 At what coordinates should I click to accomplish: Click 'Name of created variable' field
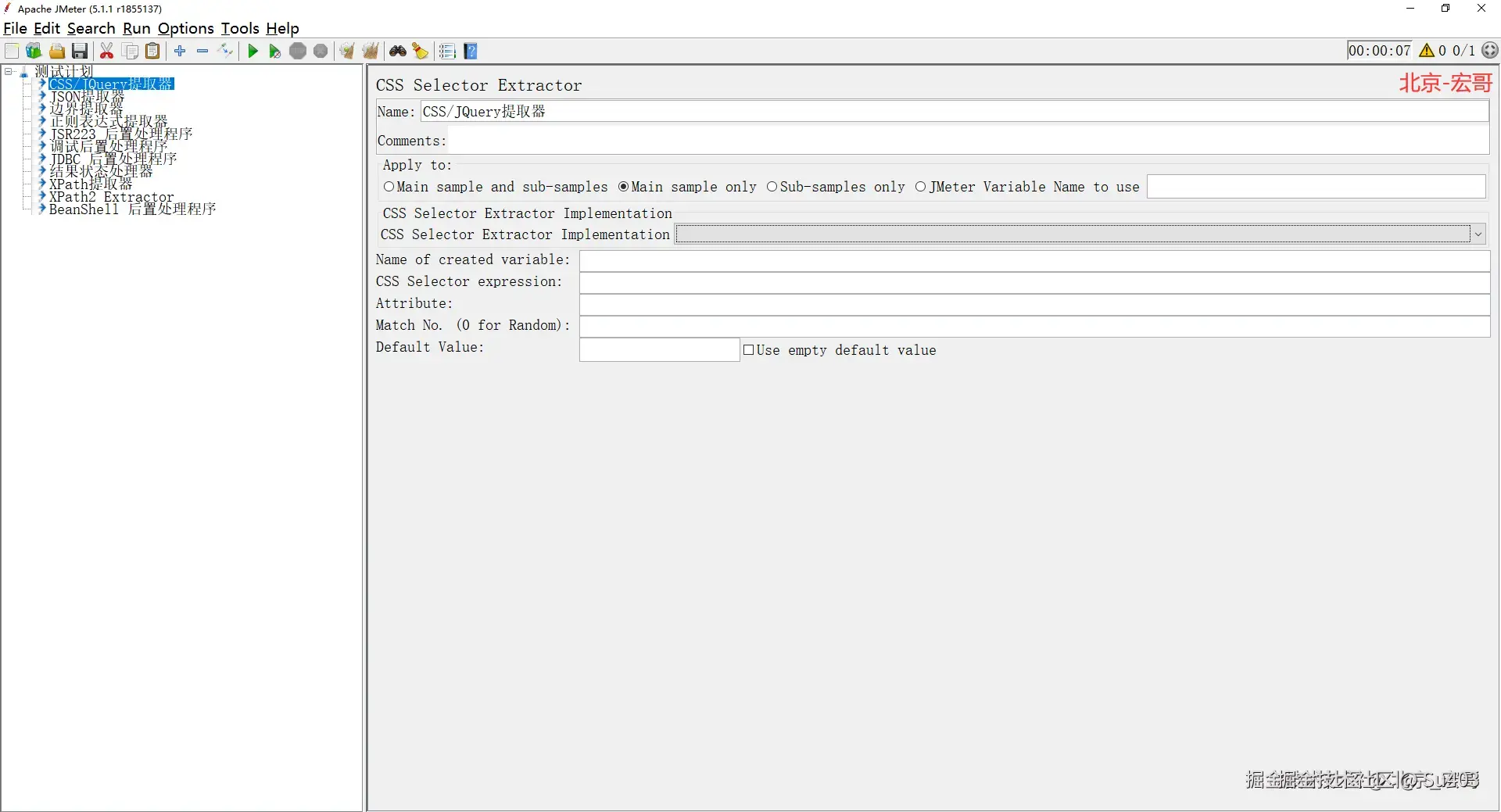coord(1034,260)
